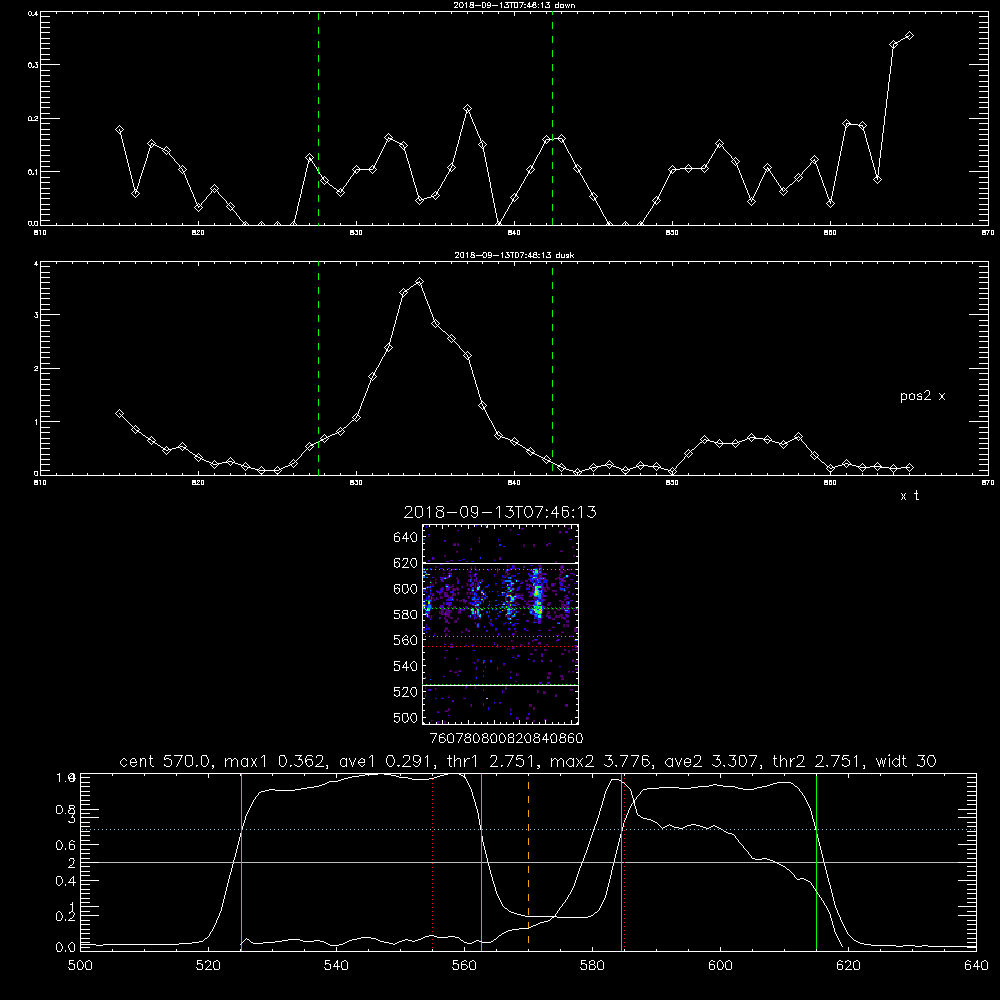Screen dimensions: 1000x1000
Task: Click the 'x t' label below the dusk plot
Action: click(909, 496)
